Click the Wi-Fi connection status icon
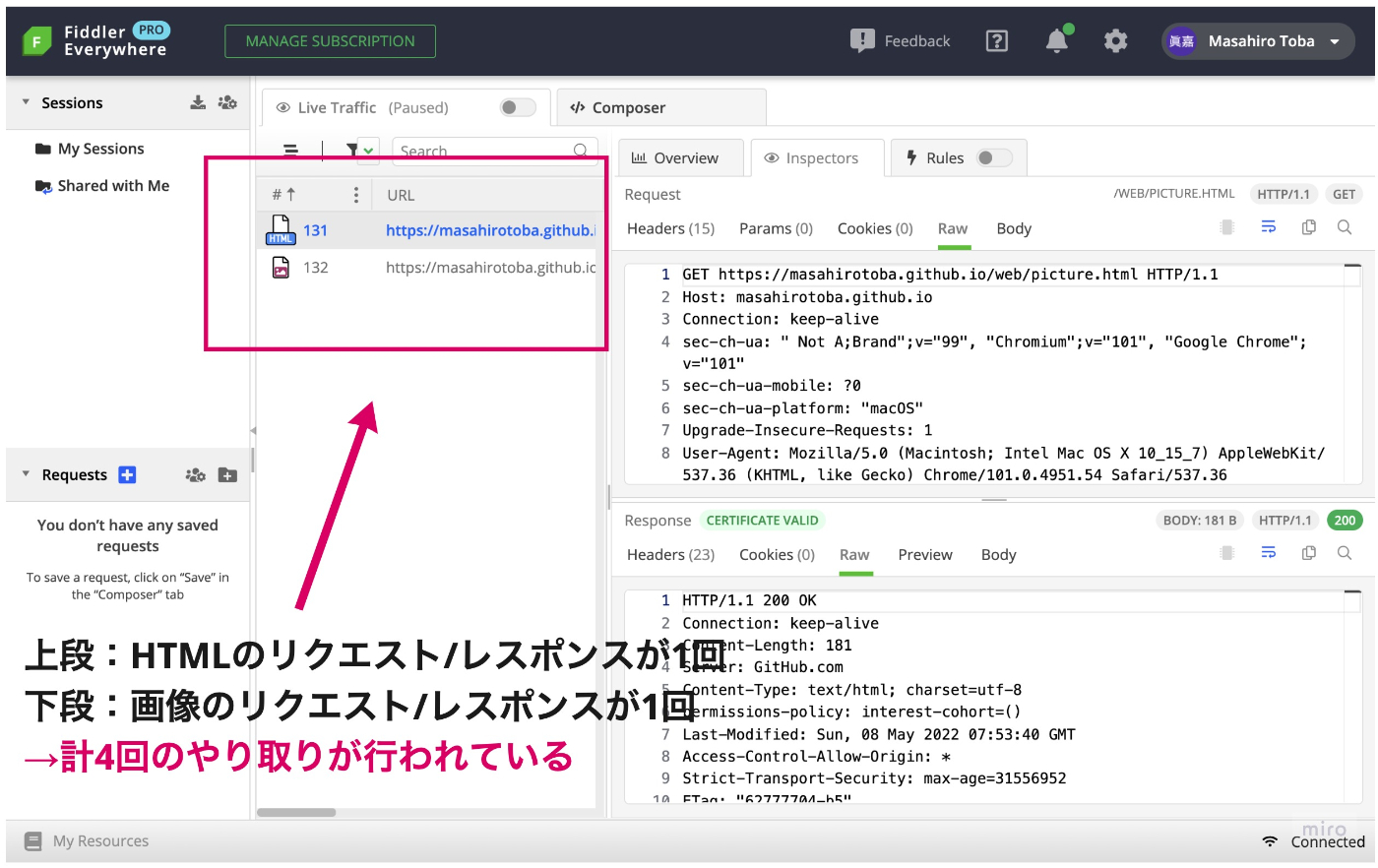1378x868 pixels. (1271, 841)
